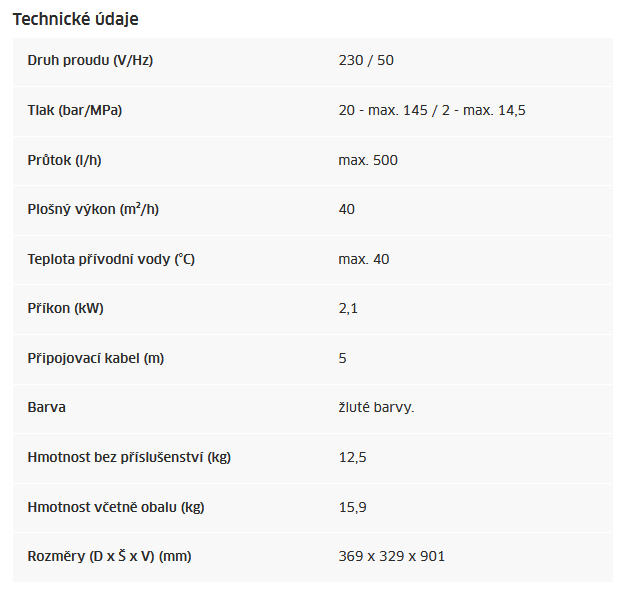Select Hmotnost včetně obalu (kg) label
This screenshot has height=599, width=626.
pyautogui.click(x=116, y=507)
